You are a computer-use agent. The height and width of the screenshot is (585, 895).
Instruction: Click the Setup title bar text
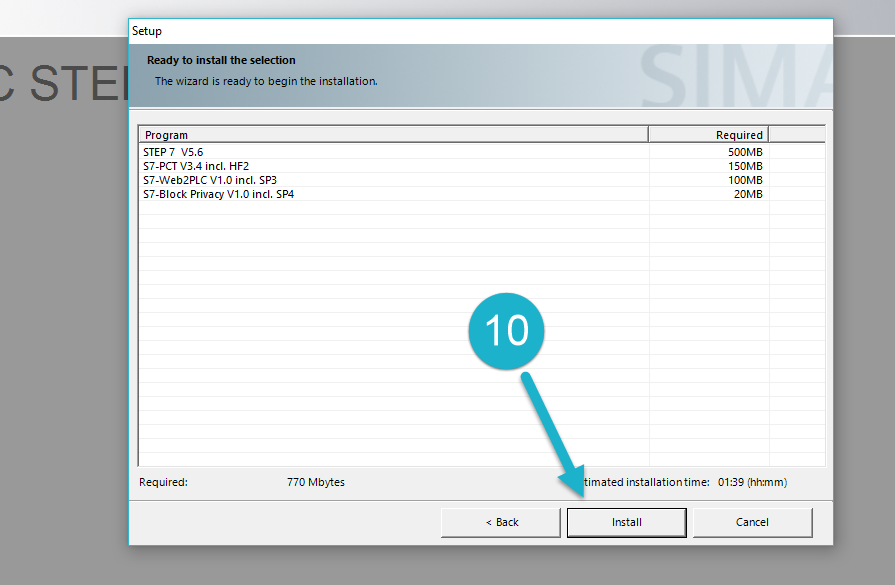coord(147,31)
